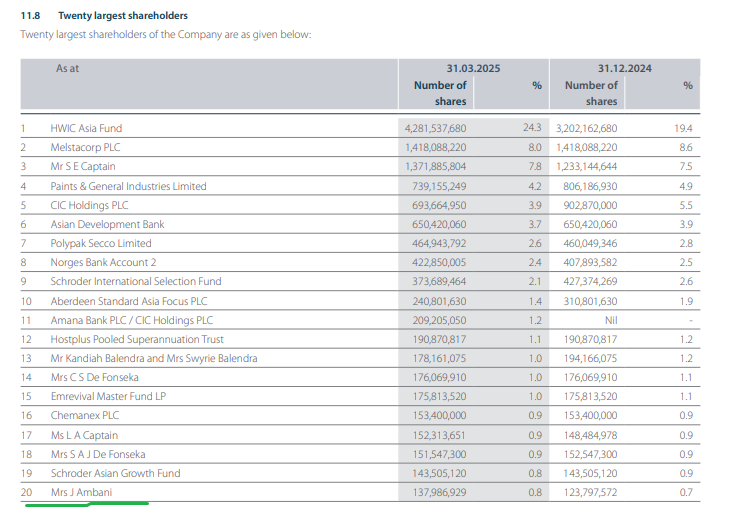Image resolution: width=735 pixels, height=515 pixels.
Task: Click share count "194,166,075"
Action: click(x=590, y=359)
